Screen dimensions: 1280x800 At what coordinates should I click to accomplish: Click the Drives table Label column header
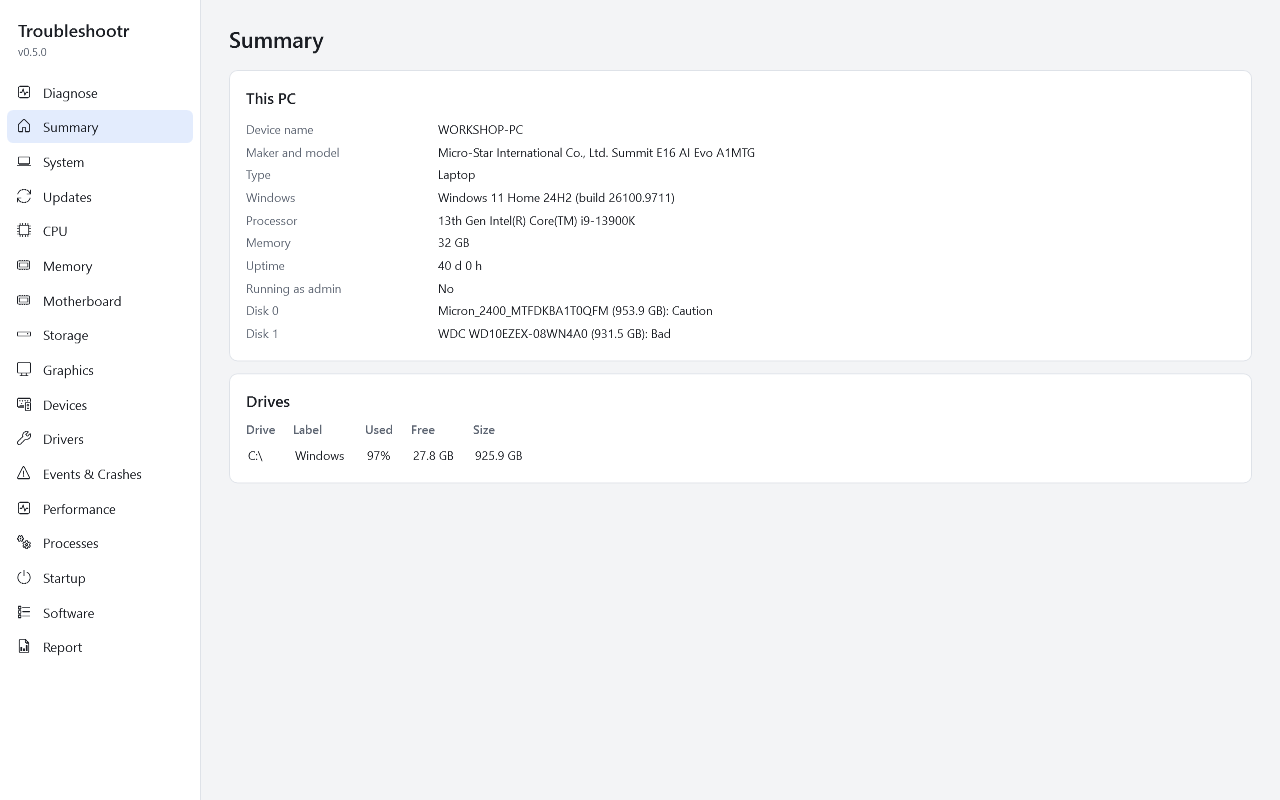pos(307,430)
